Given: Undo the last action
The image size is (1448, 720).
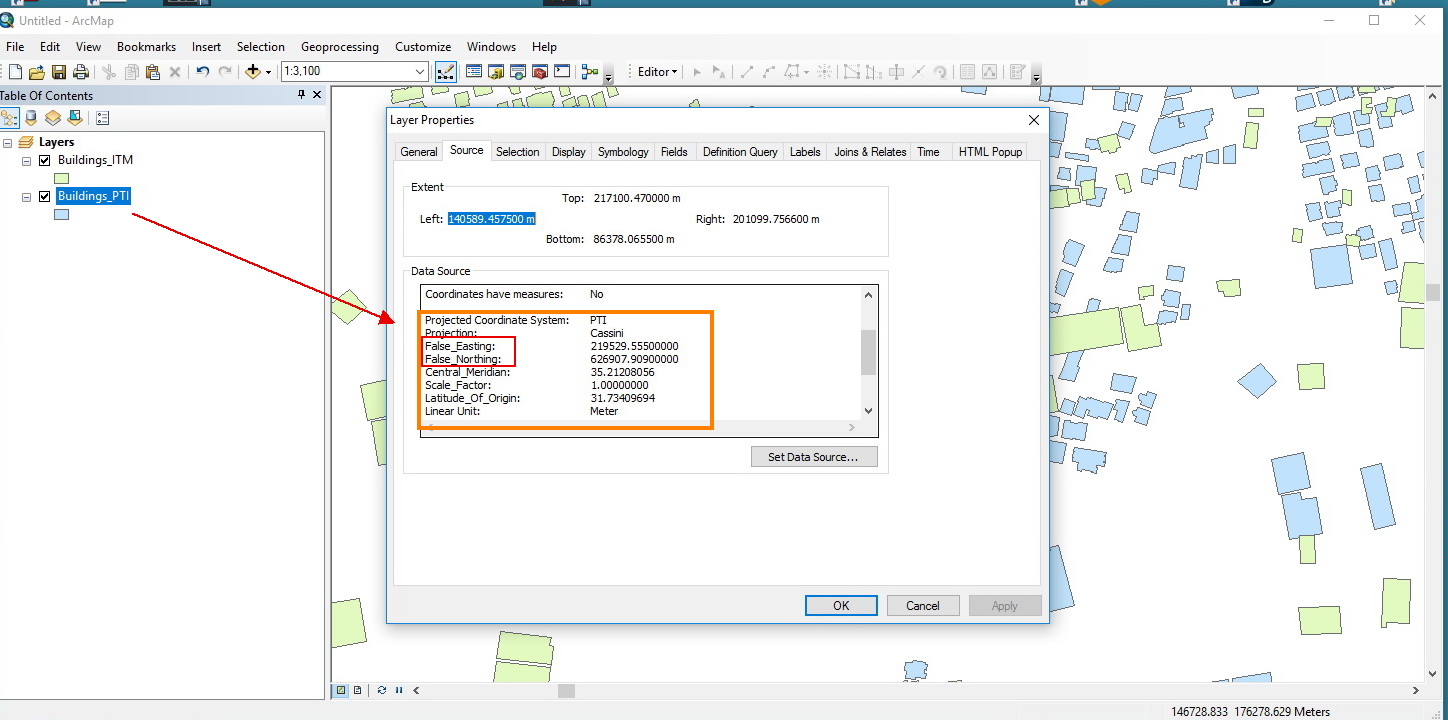Looking at the screenshot, I should pos(203,72).
